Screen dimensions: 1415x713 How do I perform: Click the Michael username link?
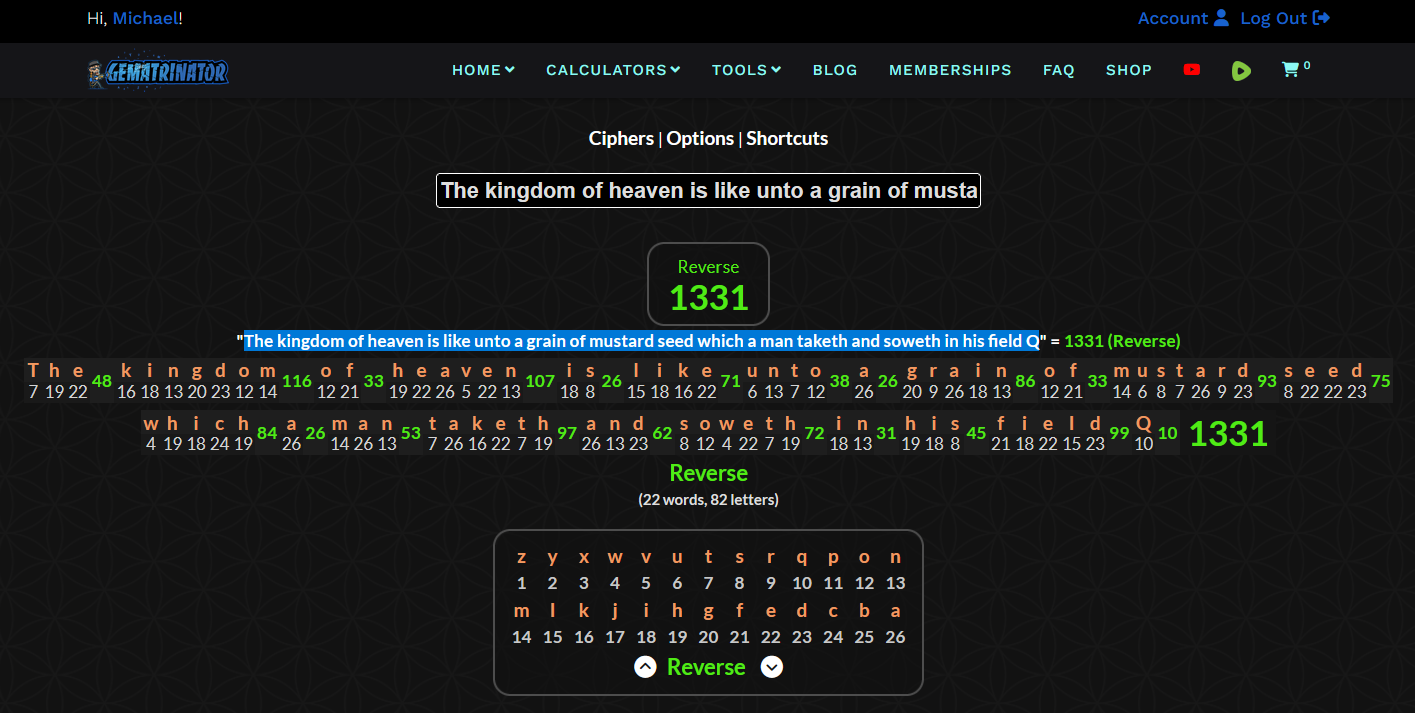(x=145, y=18)
